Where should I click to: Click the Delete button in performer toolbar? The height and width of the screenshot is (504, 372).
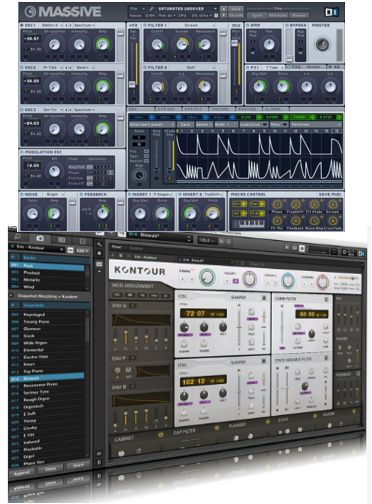click(x=204, y=124)
